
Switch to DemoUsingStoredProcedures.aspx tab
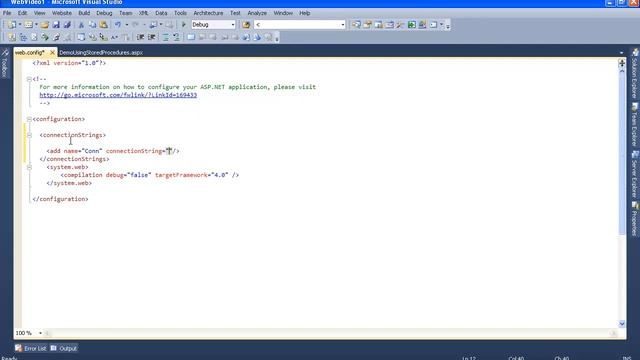coord(101,53)
